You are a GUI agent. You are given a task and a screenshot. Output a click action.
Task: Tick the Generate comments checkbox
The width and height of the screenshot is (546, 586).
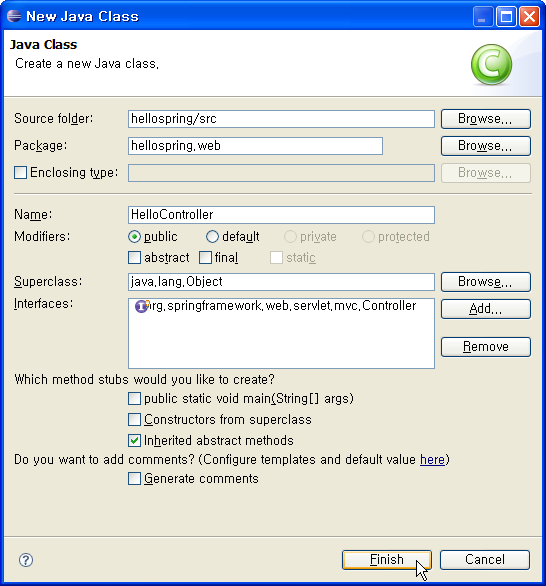click(135, 479)
